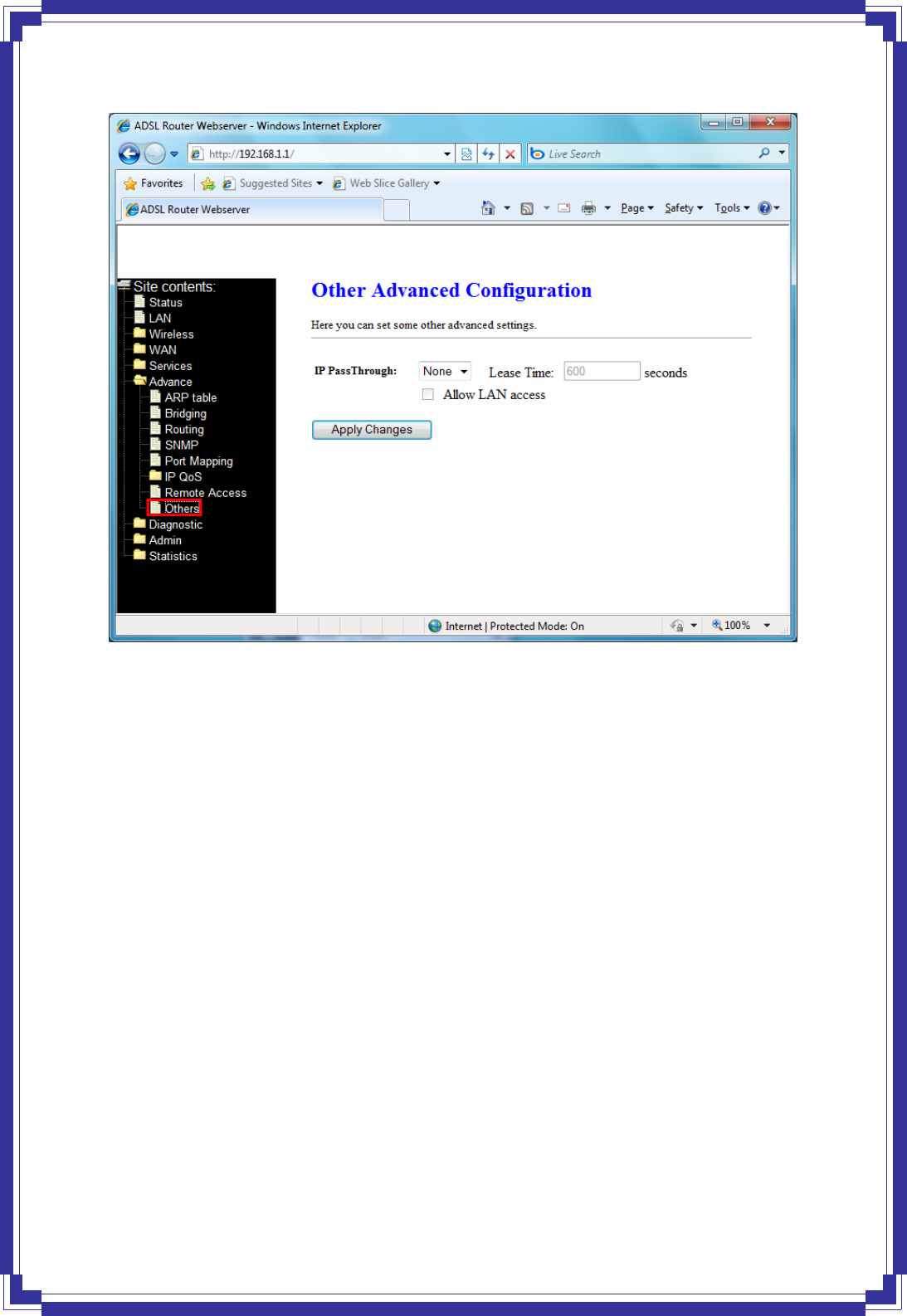Open the recent pages dropdown arrow
Viewport: 907px width, 1316px height.
click(174, 154)
